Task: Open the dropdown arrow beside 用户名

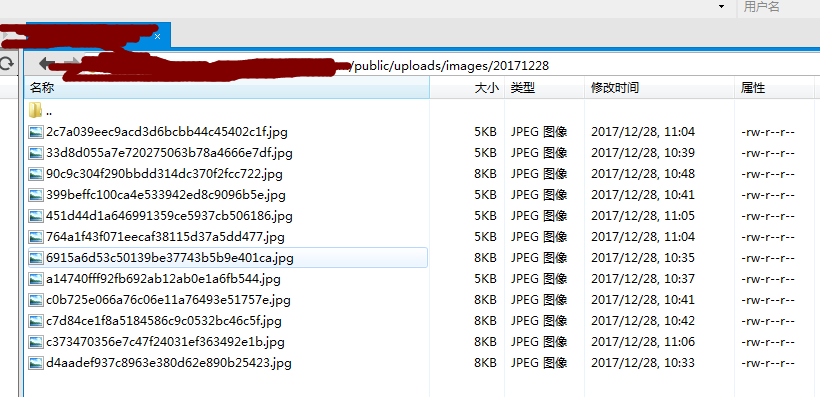Action: pos(722,6)
